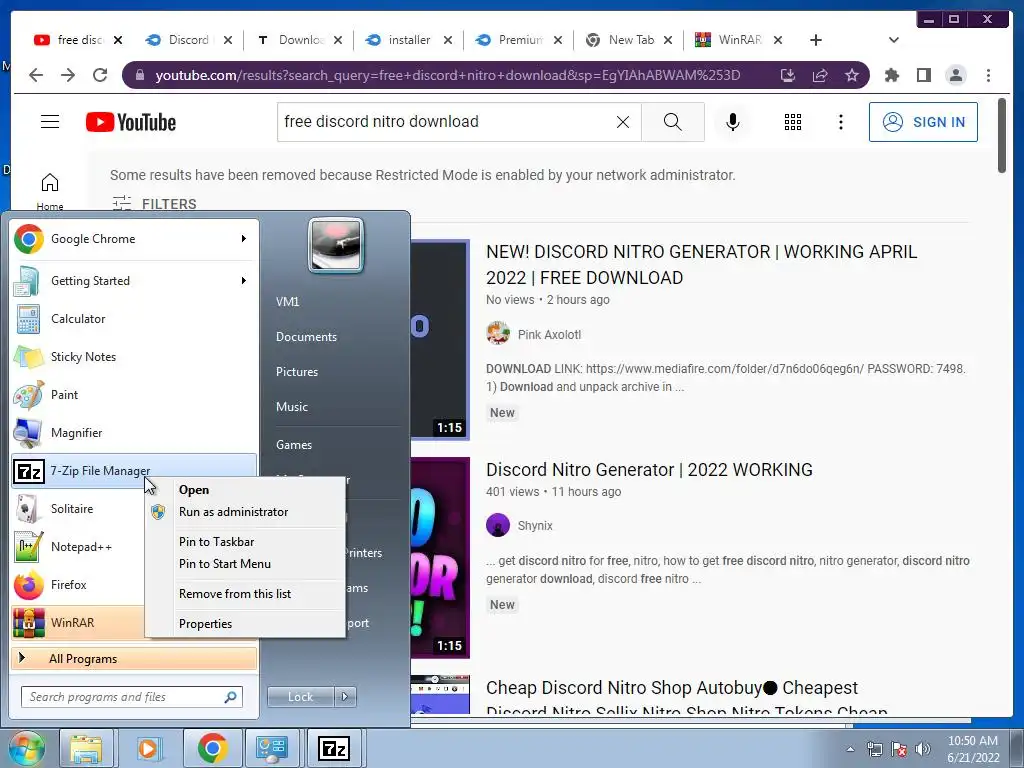The height and width of the screenshot is (768, 1024).
Task: Open Sticky Notes from Start menu
Action: pyautogui.click(x=134, y=357)
